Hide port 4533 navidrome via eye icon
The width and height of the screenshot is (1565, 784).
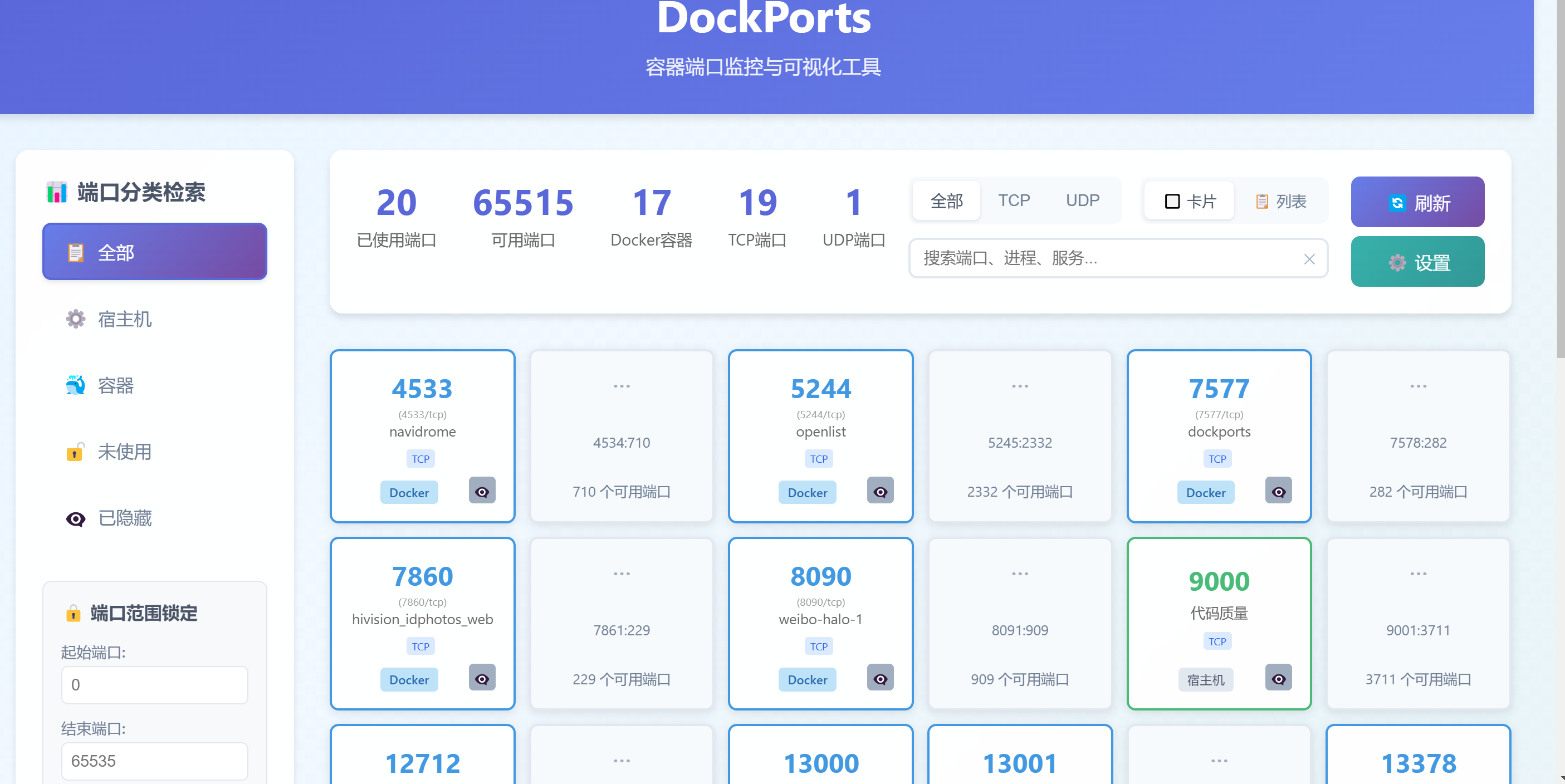(482, 491)
